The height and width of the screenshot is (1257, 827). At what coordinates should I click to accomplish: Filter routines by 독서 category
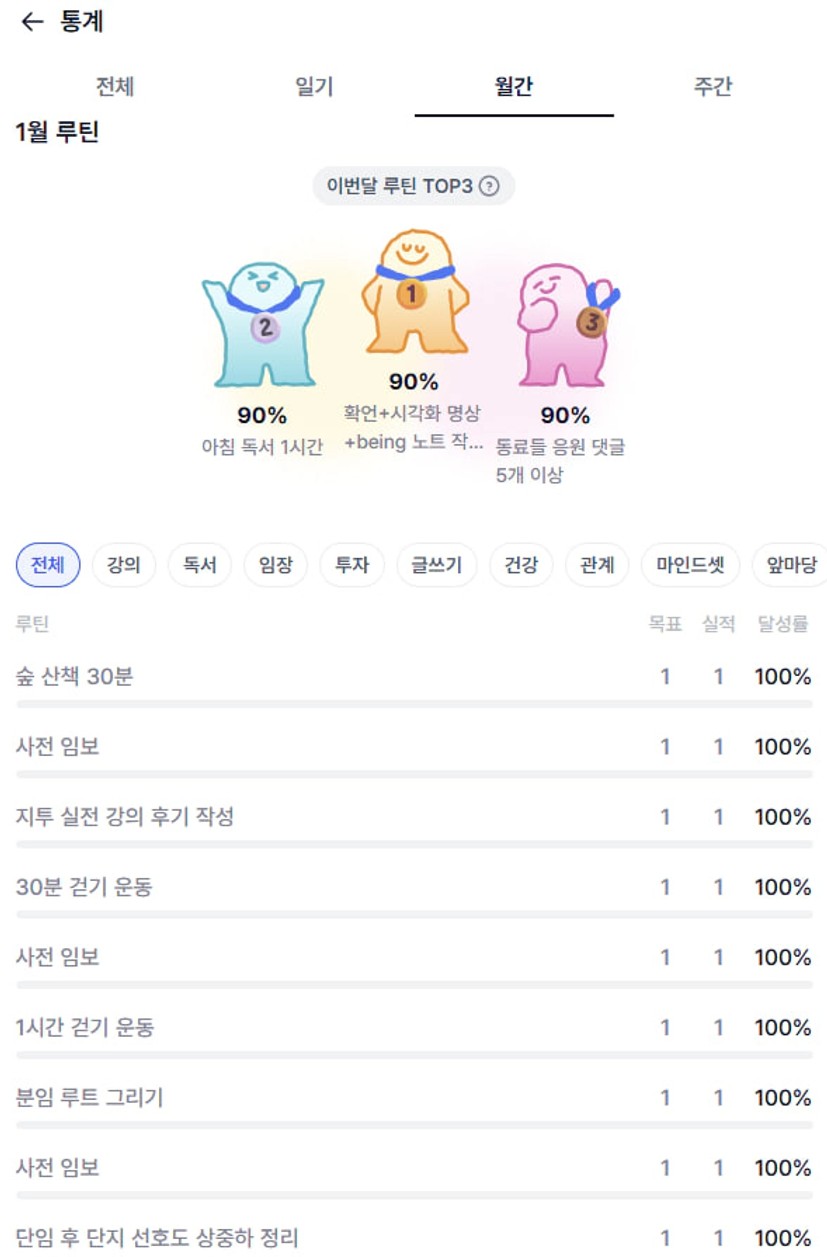coord(200,565)
